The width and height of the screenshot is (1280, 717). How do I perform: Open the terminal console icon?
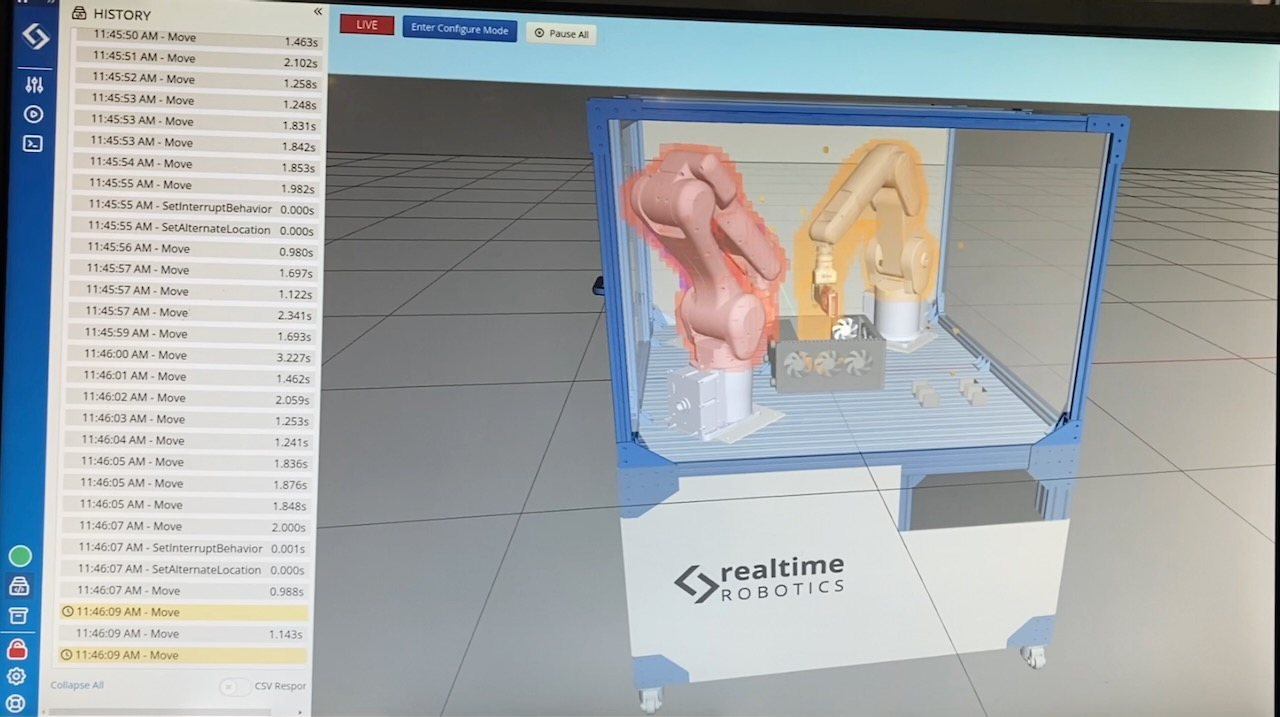click(x=32, y=143)
